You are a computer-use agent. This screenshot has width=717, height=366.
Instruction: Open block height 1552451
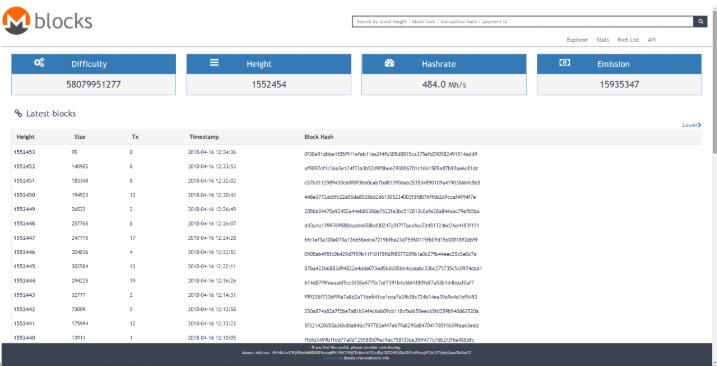pos(24,181)
